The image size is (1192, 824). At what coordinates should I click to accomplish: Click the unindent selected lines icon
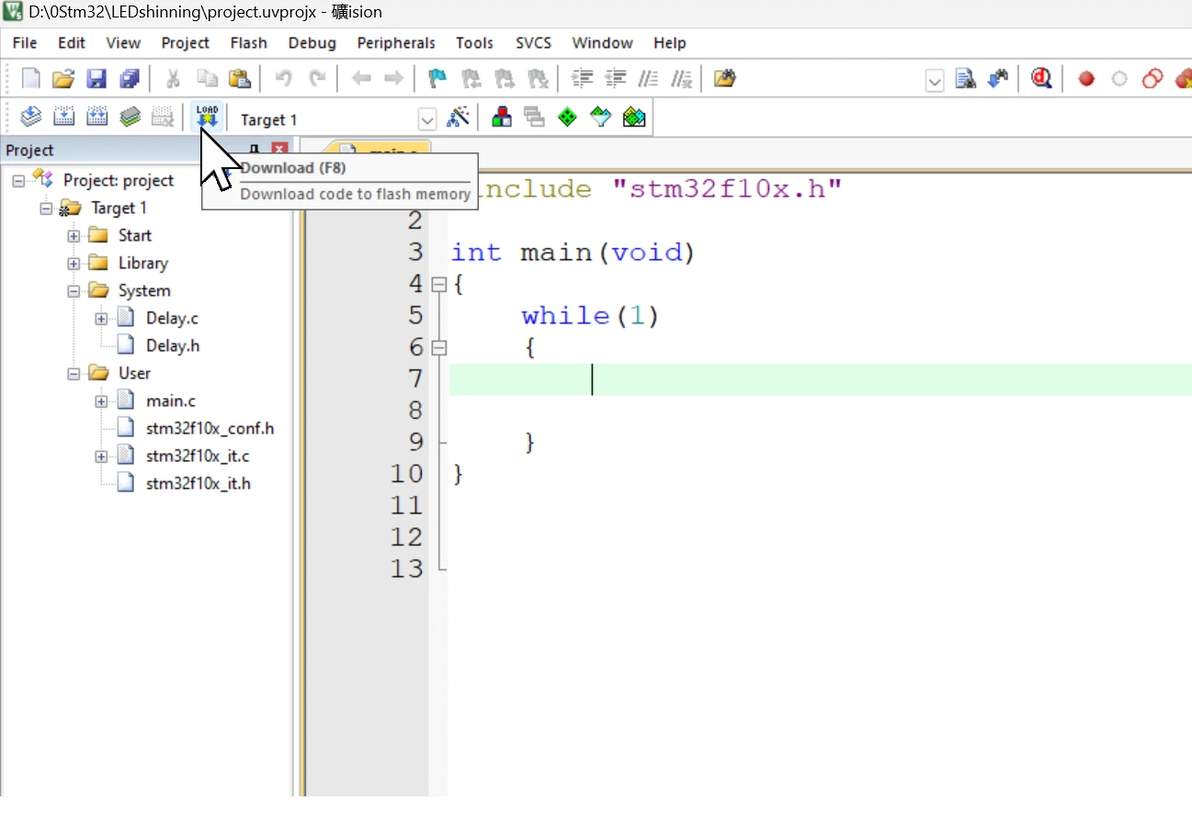coord(615,78)
